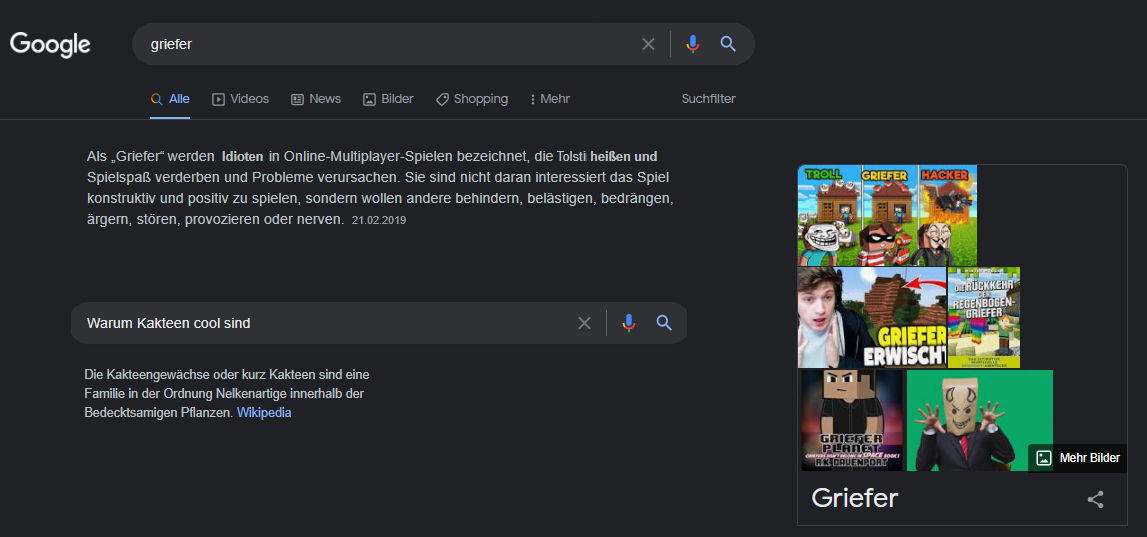Share the Griefer knowledge panel

coord(1095,500)
